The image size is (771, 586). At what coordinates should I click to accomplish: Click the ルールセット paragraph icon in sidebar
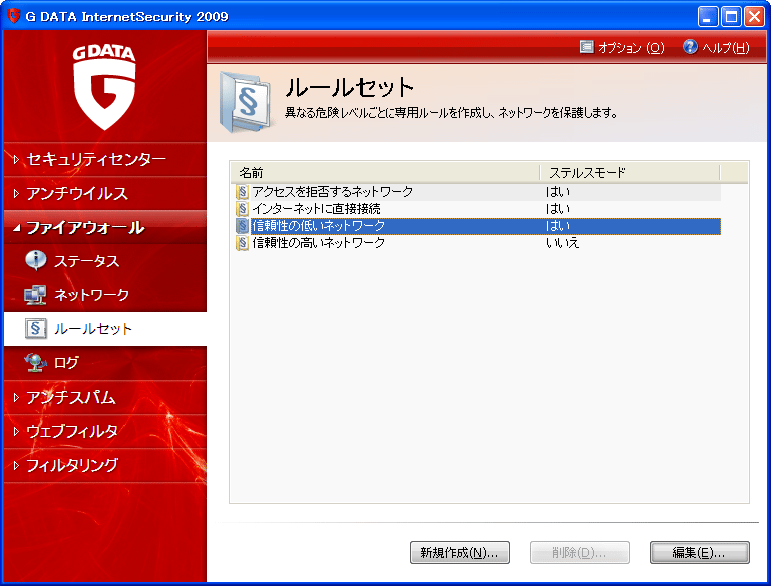pos(36,329)
